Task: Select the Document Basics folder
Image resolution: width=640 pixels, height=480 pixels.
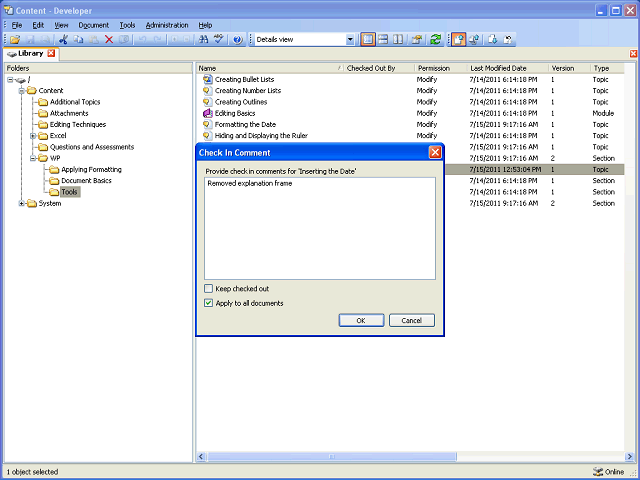Action: (87, 180)
